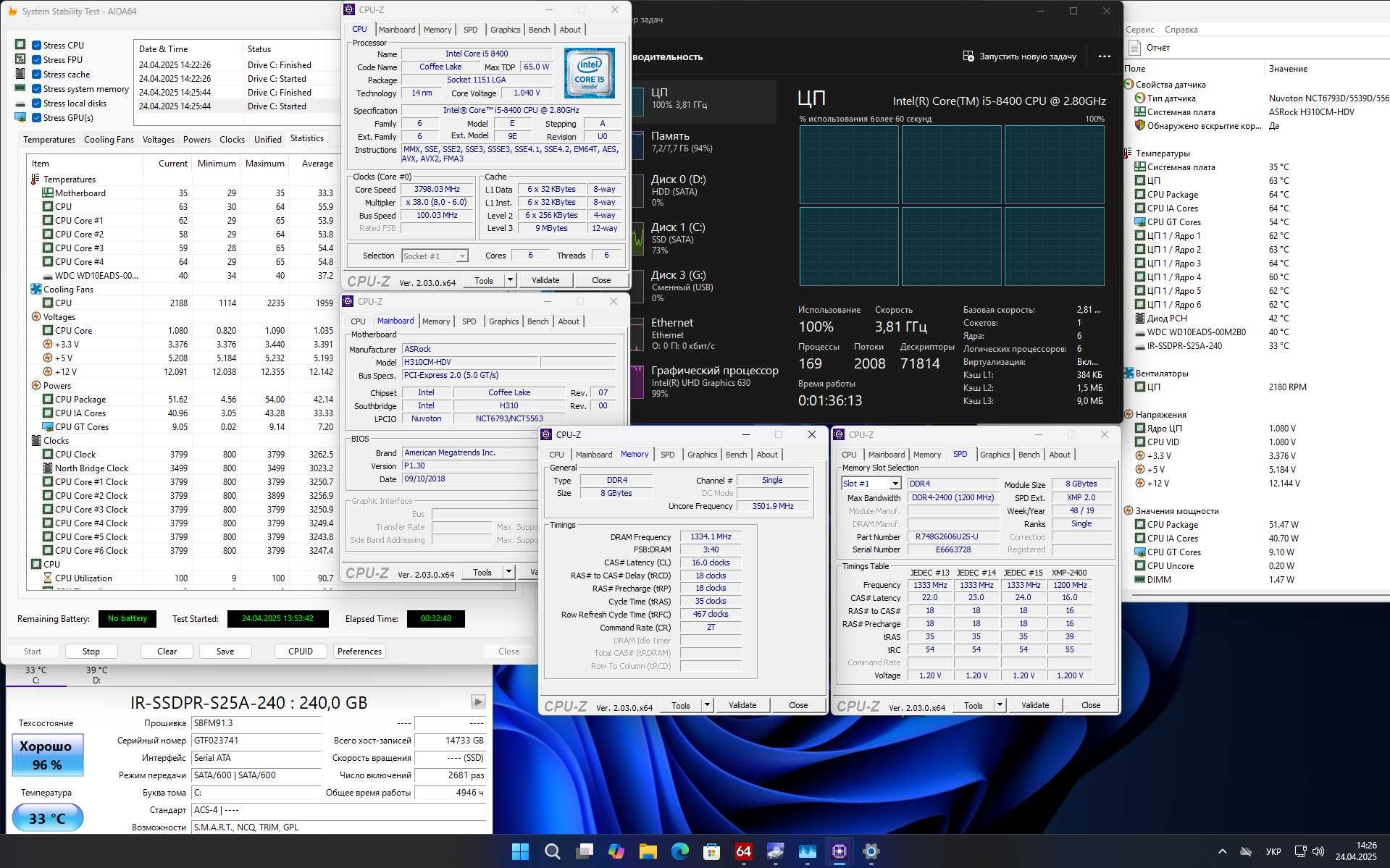Select the C: disk temperature tab
This screenshot has width=1390, height=868.
click(35, 675)
